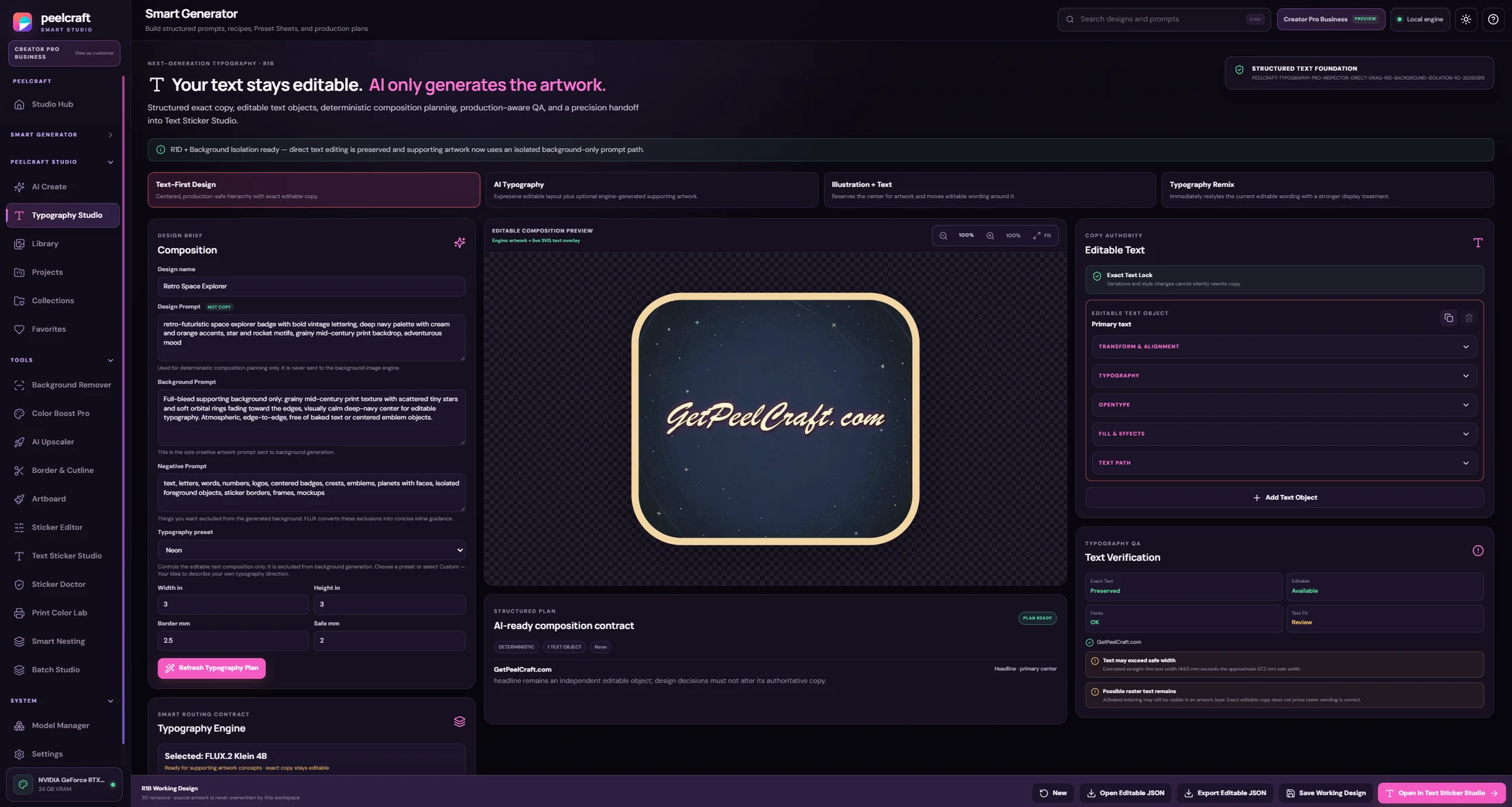The width and height of the screenshot is (1512, 807).
Task: Click Open in Text Sticker Studio button
Action: tap(1441, 793)
